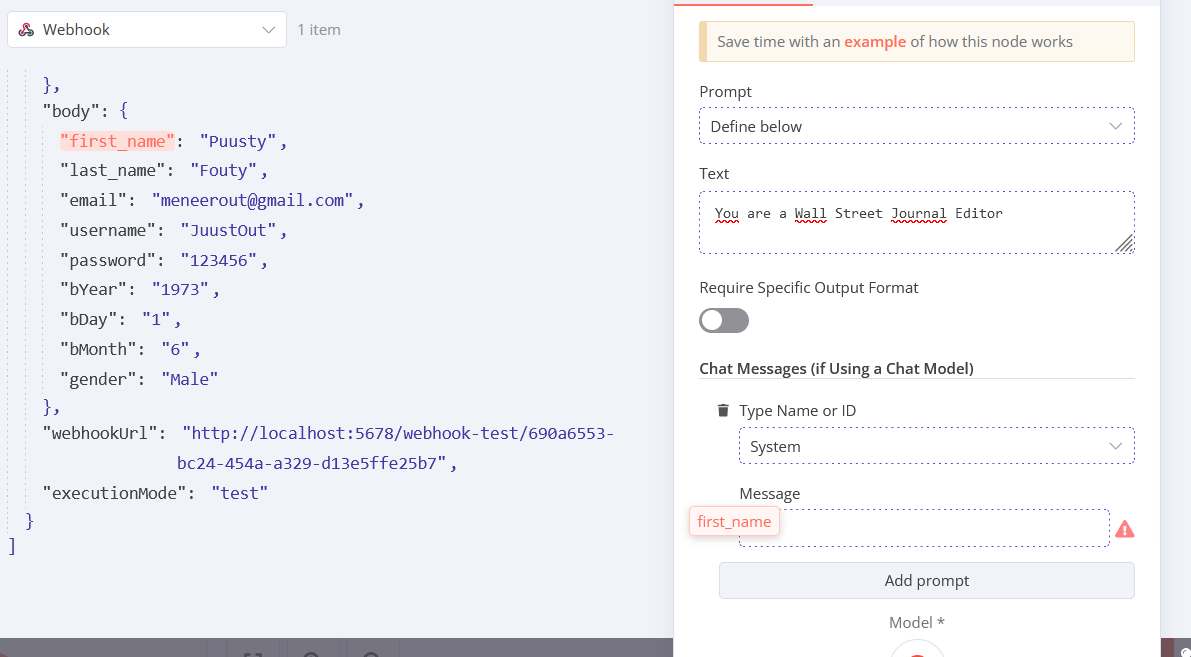1191x657 pixels.
Task: Click the 'Type Name or ID' label
Action: 798,410
